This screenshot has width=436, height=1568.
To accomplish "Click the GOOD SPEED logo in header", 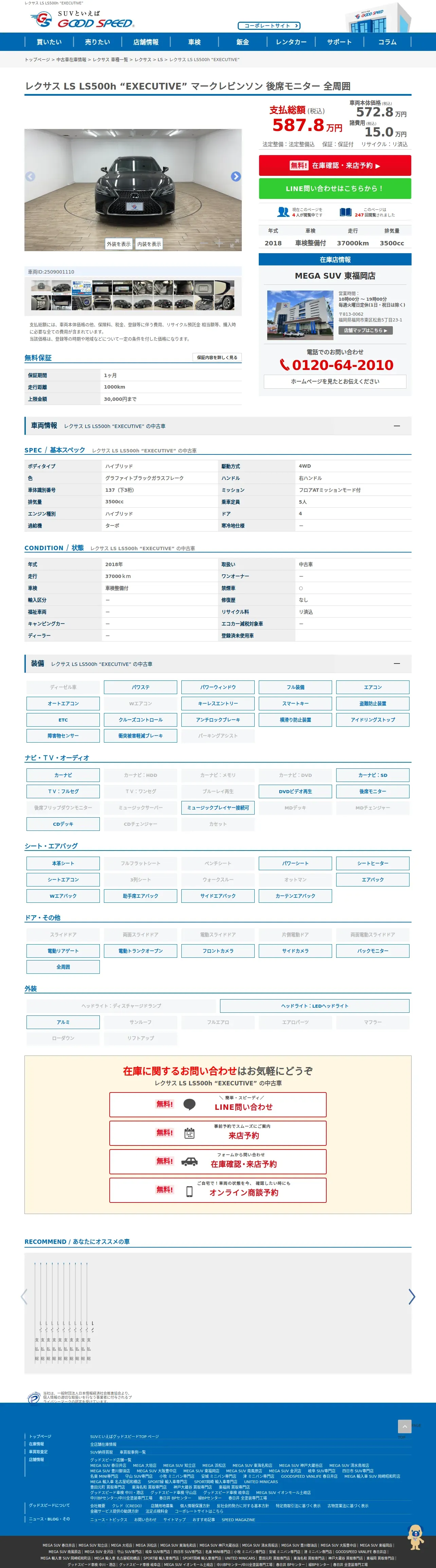I will click(x=82, y=19).
